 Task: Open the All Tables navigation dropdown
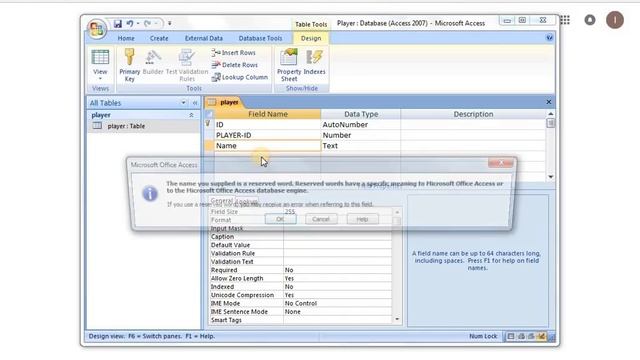pos(183,103)
